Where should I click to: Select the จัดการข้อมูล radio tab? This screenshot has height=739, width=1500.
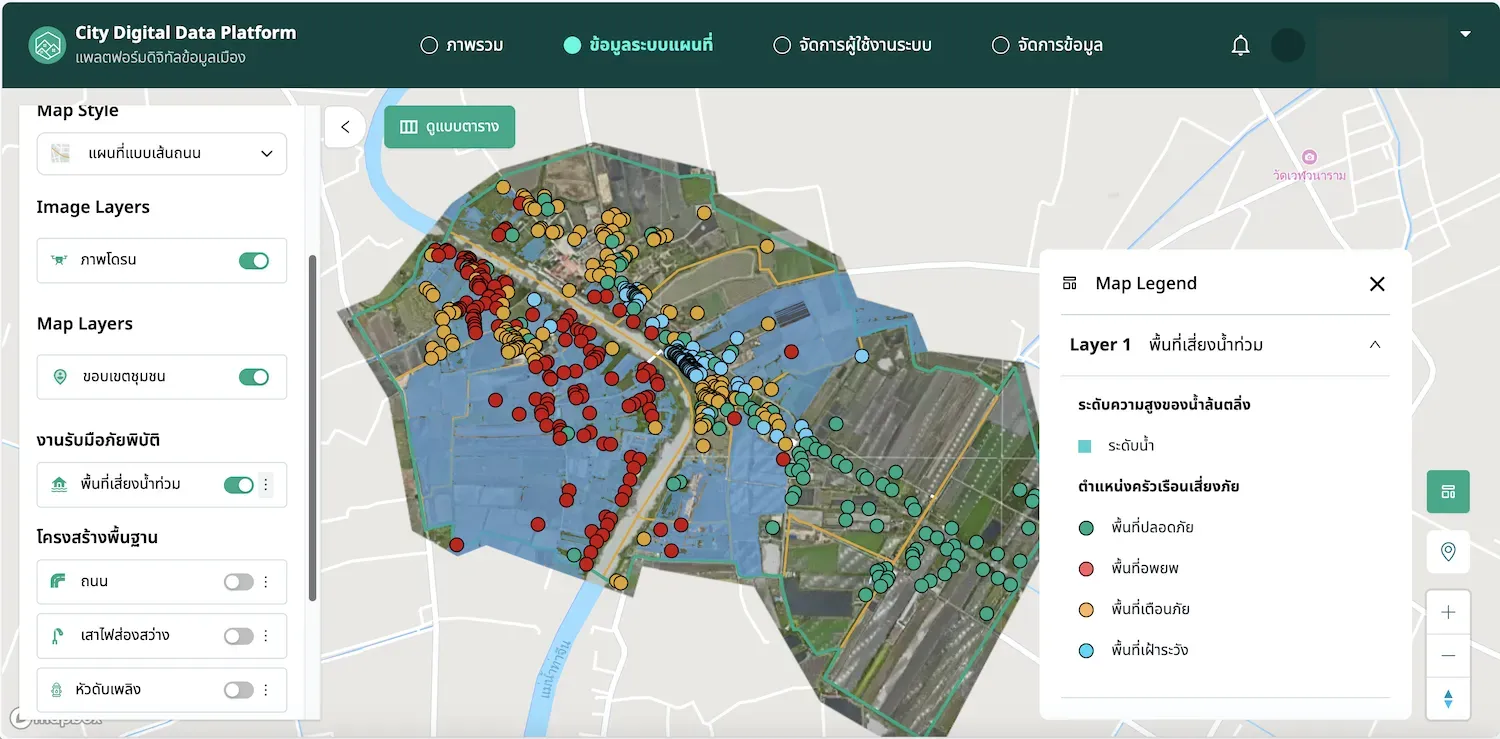[x=1047, y=45]
